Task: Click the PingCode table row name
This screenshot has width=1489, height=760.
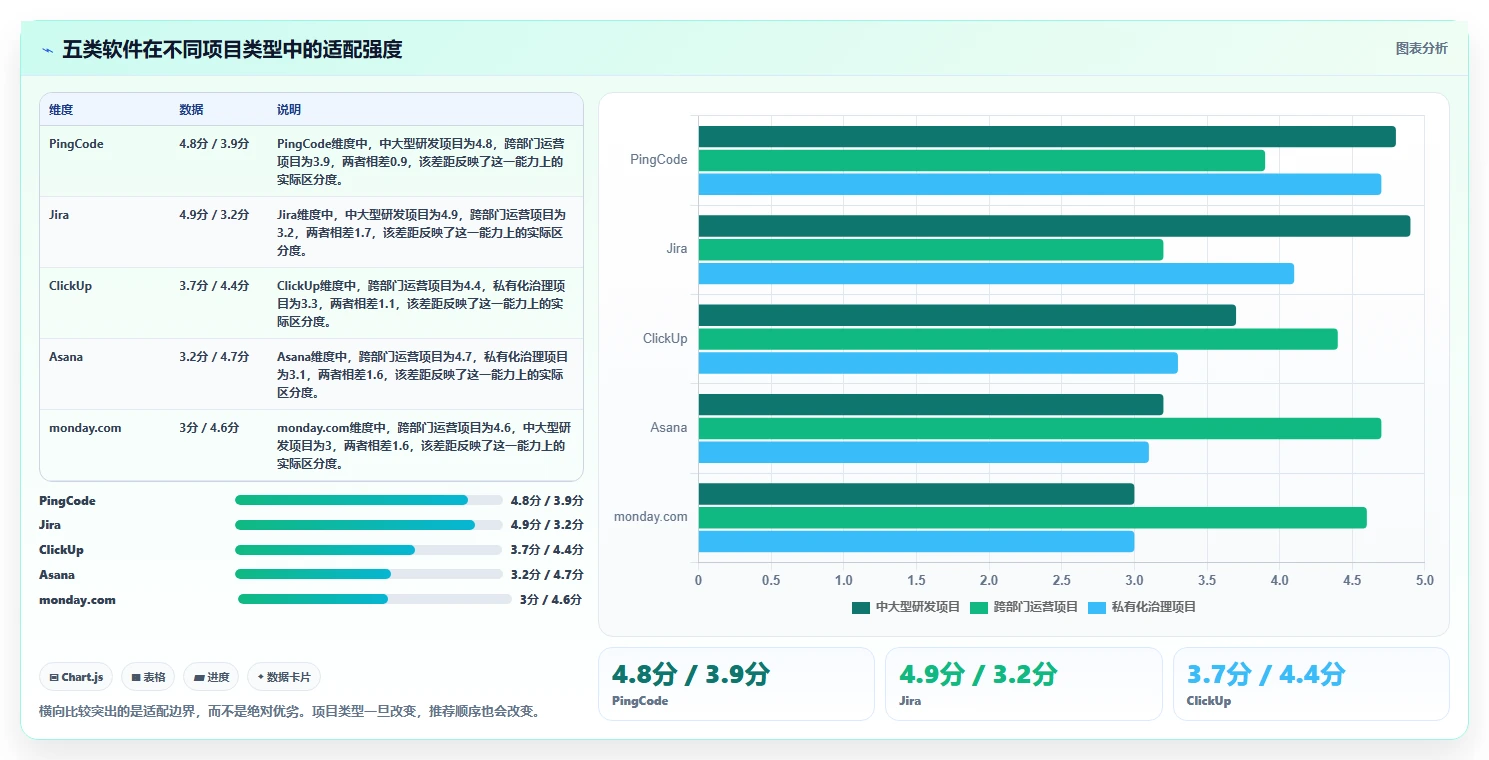Action: (x=76, y=144)
